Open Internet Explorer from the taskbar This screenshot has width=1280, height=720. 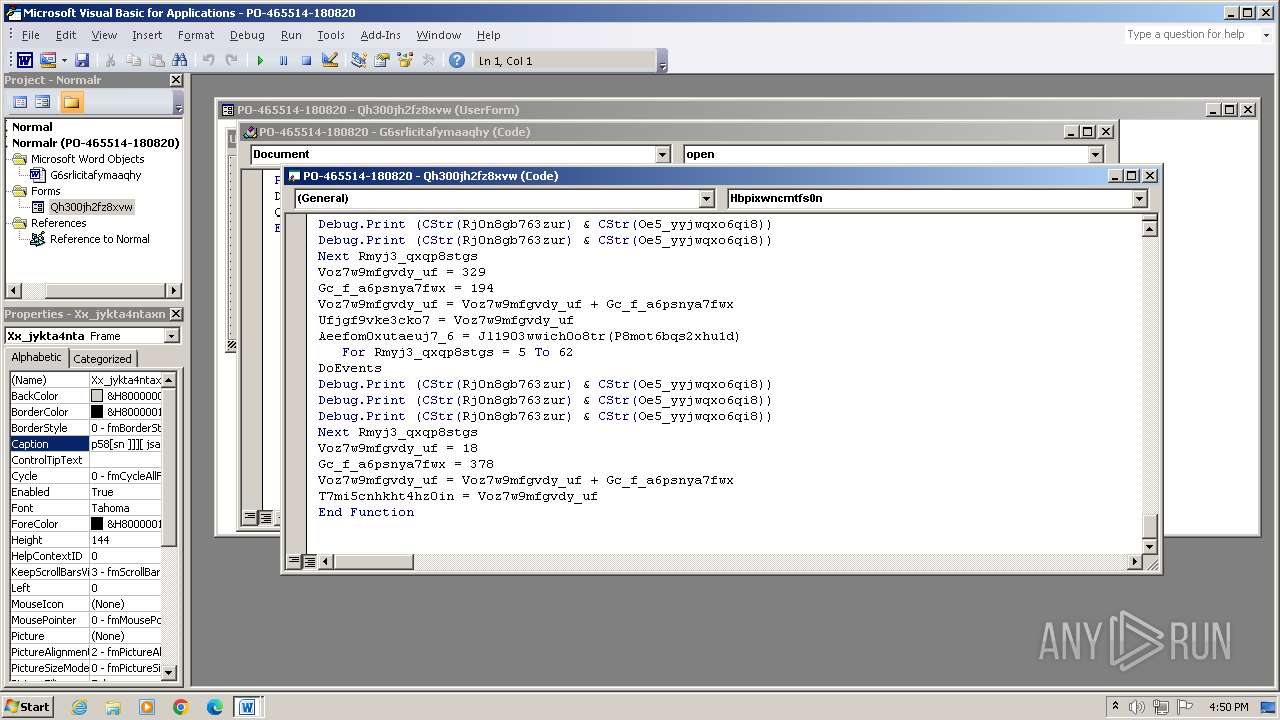pyautogui.click(x=79, y=707)
